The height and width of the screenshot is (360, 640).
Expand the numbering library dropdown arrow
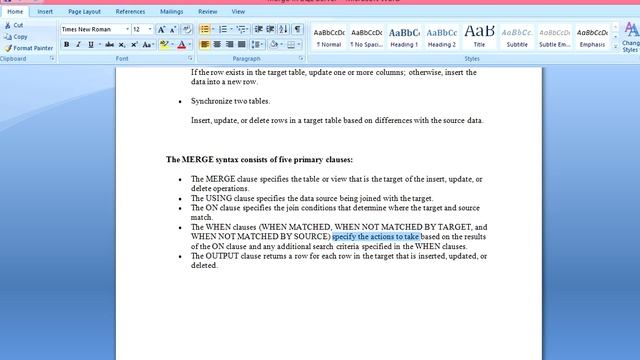pyautogui.click(x=231, y=29)
